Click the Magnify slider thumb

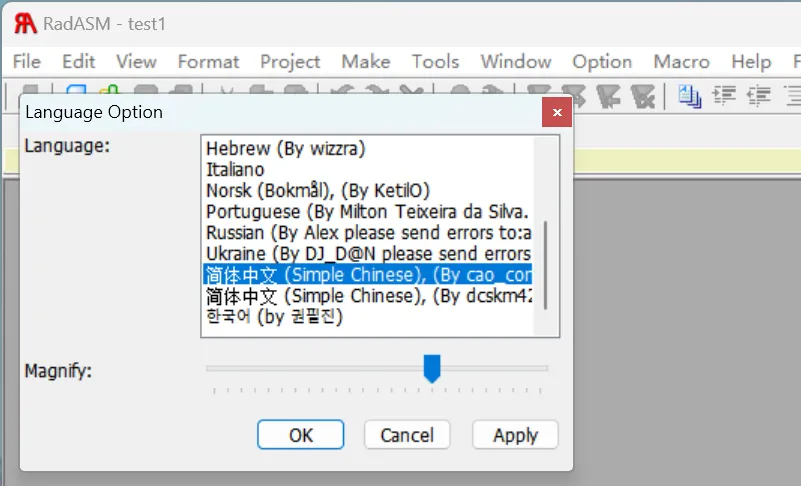coord(432,368)
